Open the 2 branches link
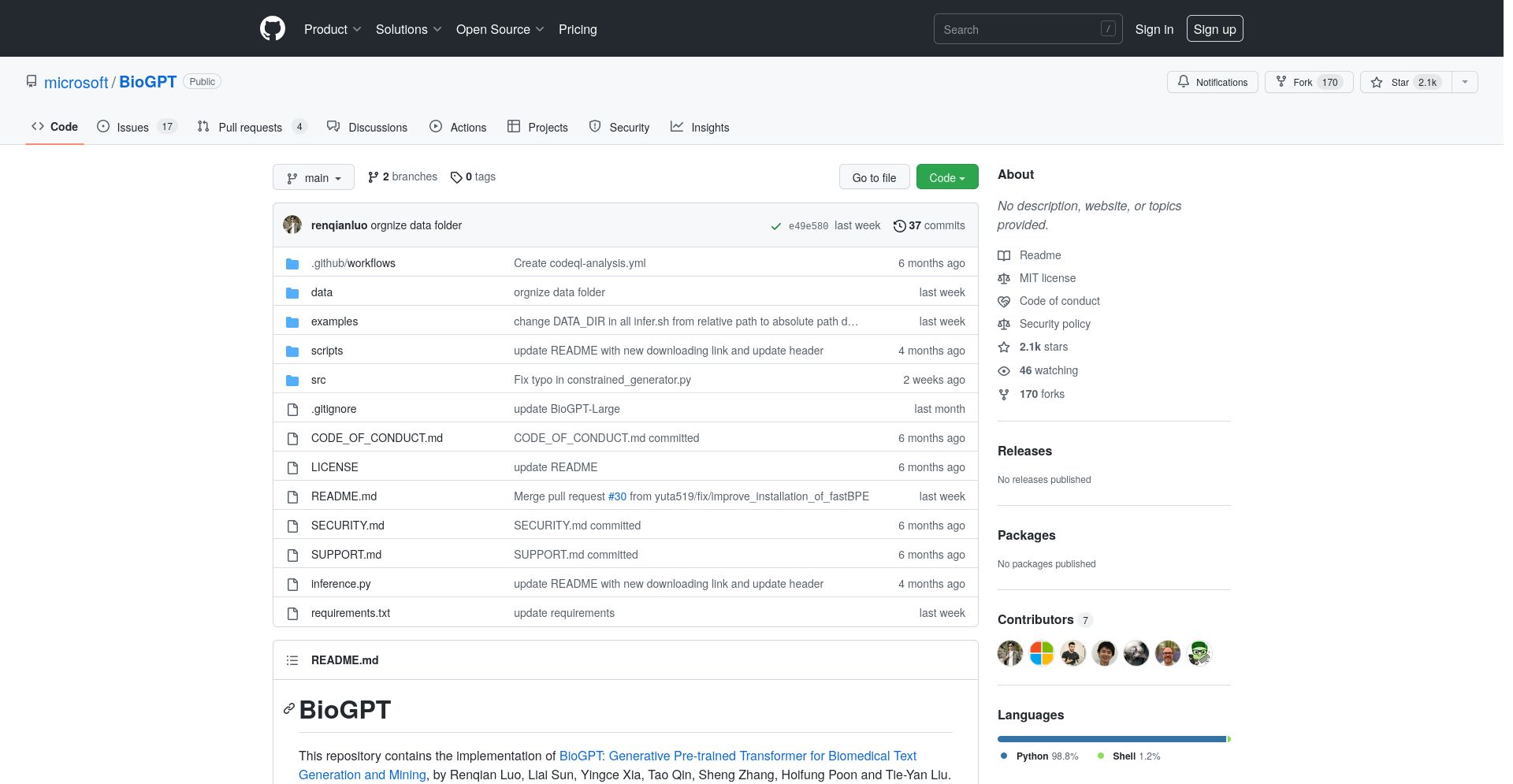 403,176
